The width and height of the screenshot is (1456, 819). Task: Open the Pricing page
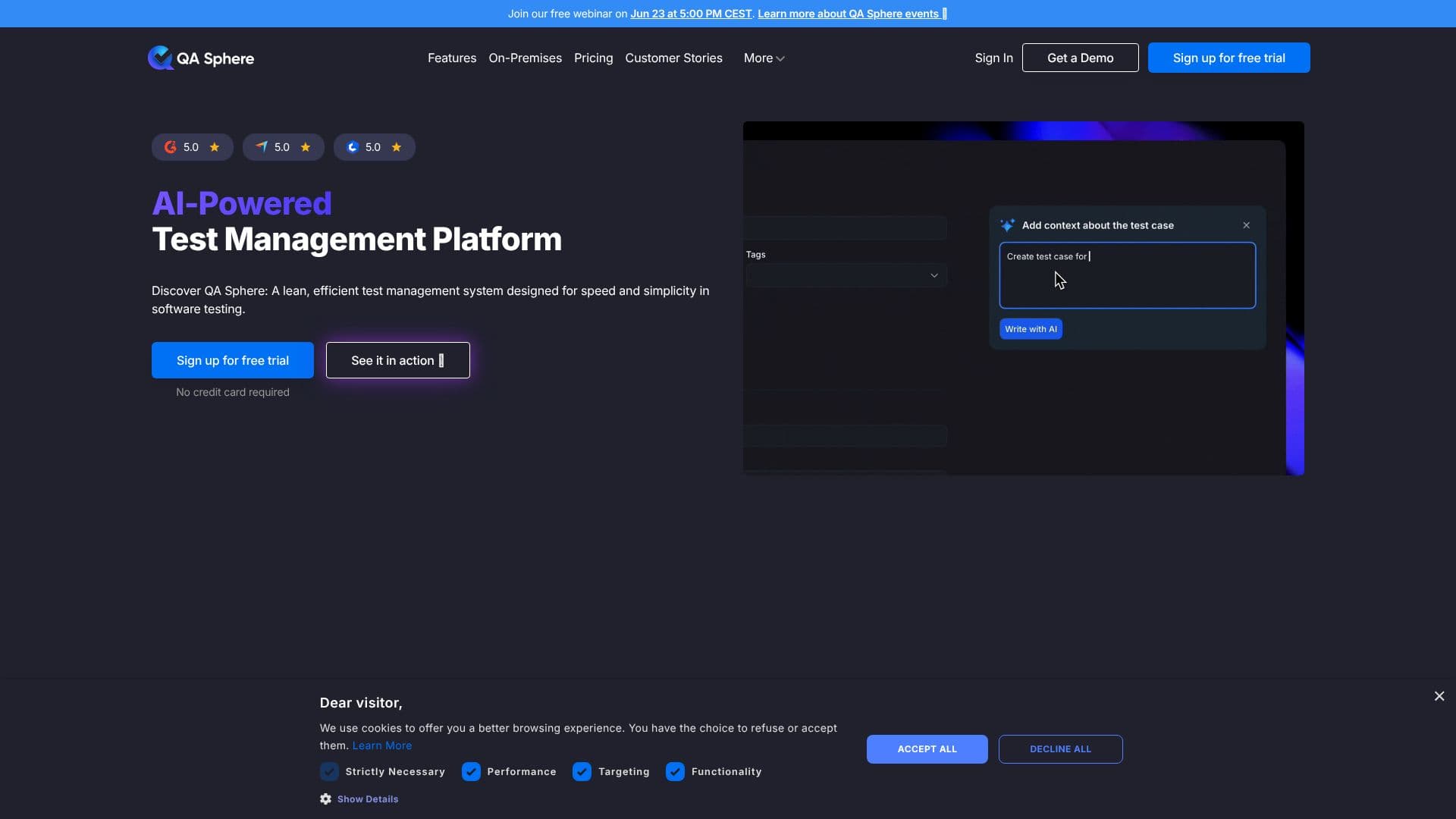point(593,58)
